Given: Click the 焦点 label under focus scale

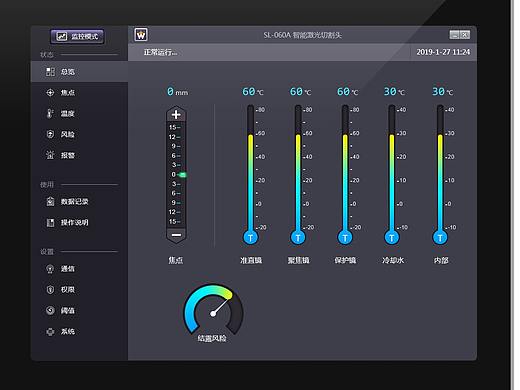Looking at the screenshot, I should (x=176, y=260).
